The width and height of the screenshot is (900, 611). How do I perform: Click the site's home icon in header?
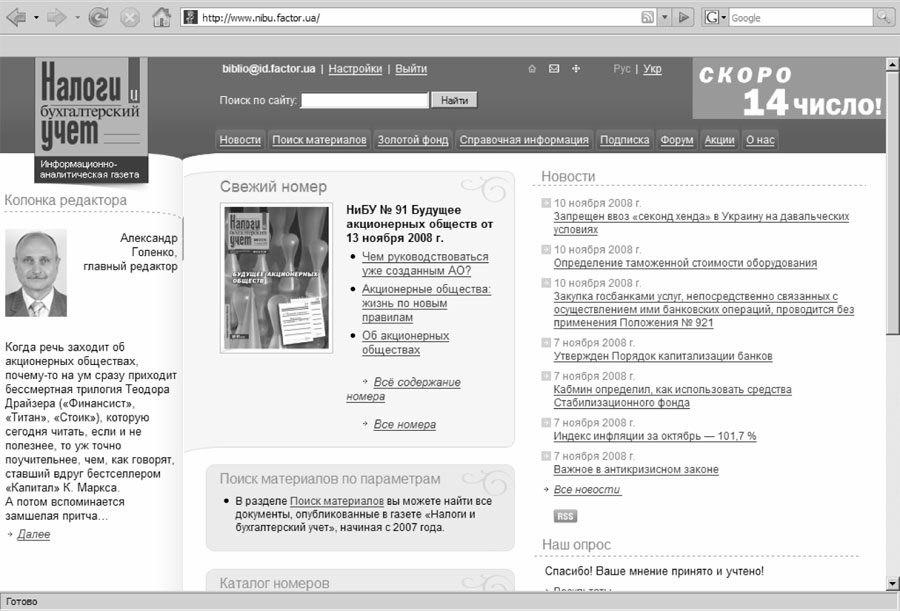[532, 69]
